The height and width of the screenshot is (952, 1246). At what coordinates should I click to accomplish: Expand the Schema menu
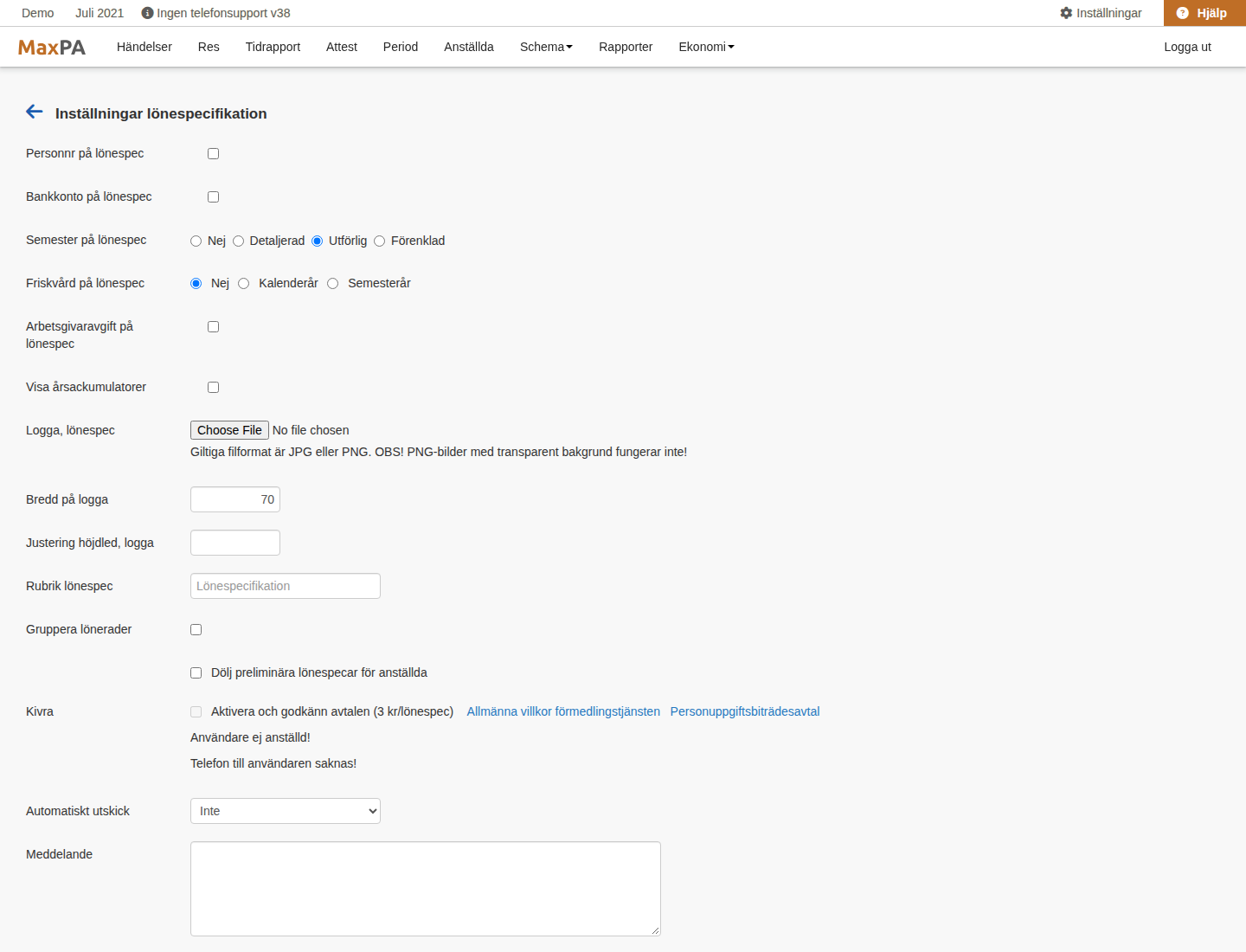546,47
